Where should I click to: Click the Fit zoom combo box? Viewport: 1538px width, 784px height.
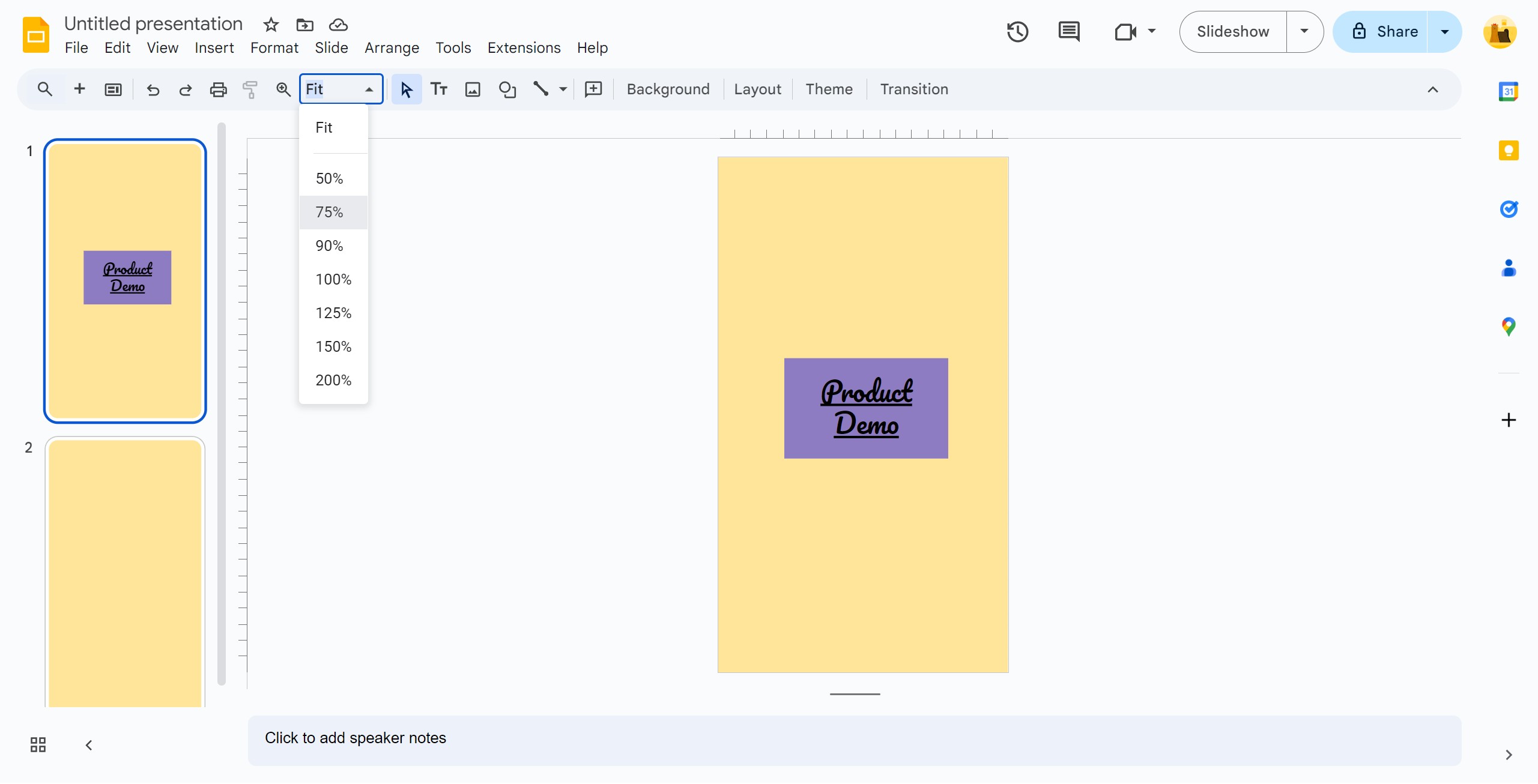341,89
